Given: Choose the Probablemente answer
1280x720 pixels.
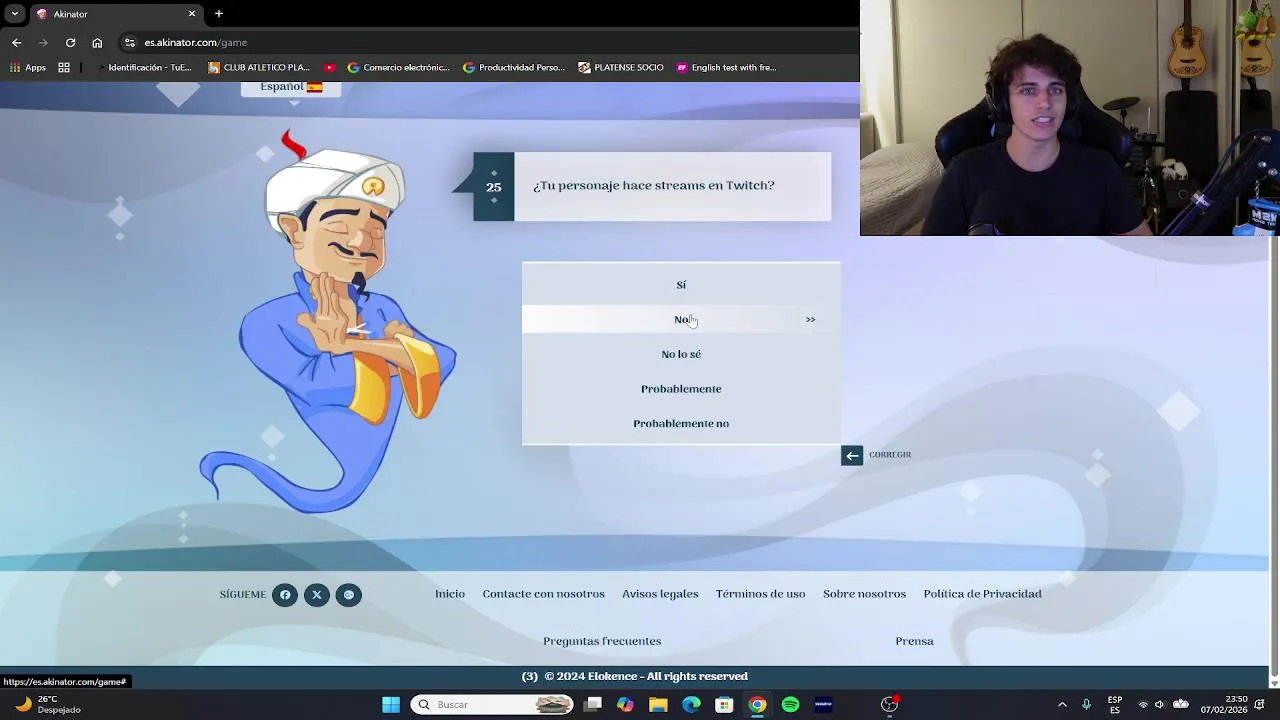Looking at the screenshot, I should click(681, 389).
